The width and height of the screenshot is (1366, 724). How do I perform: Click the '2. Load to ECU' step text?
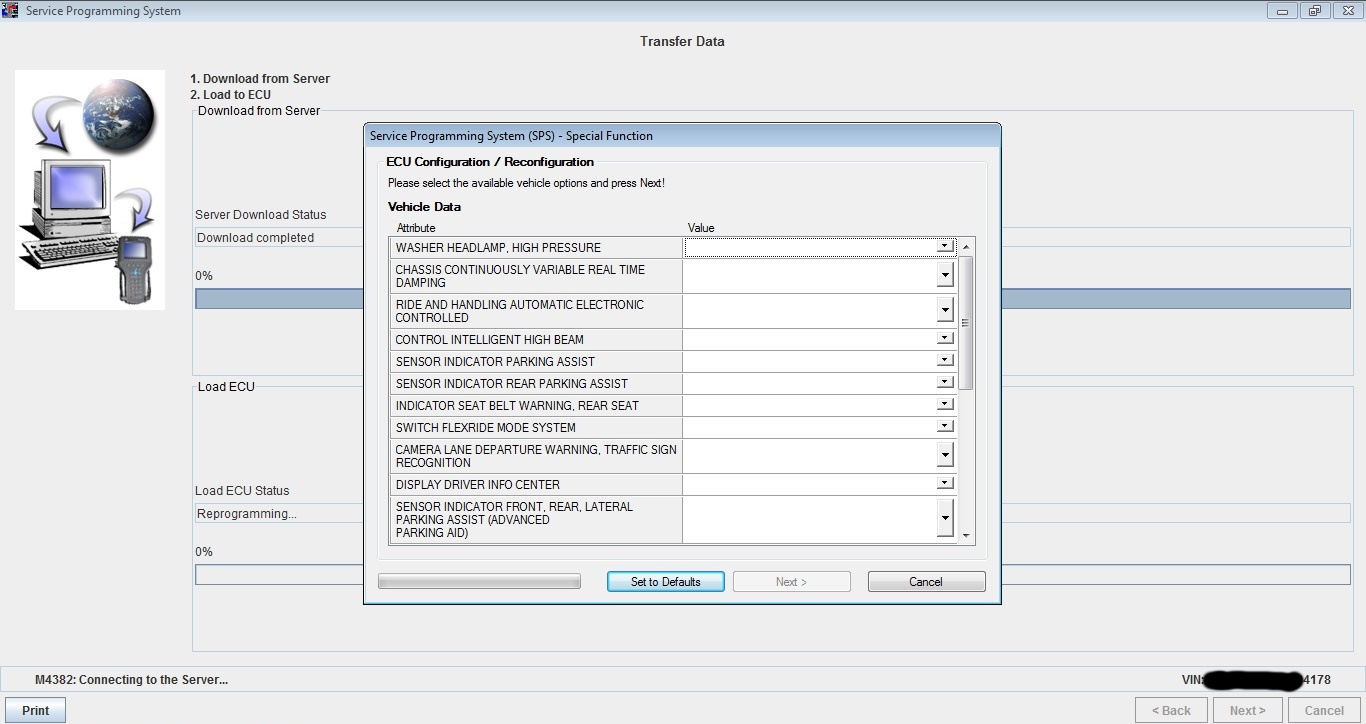[x=230, y=95]
